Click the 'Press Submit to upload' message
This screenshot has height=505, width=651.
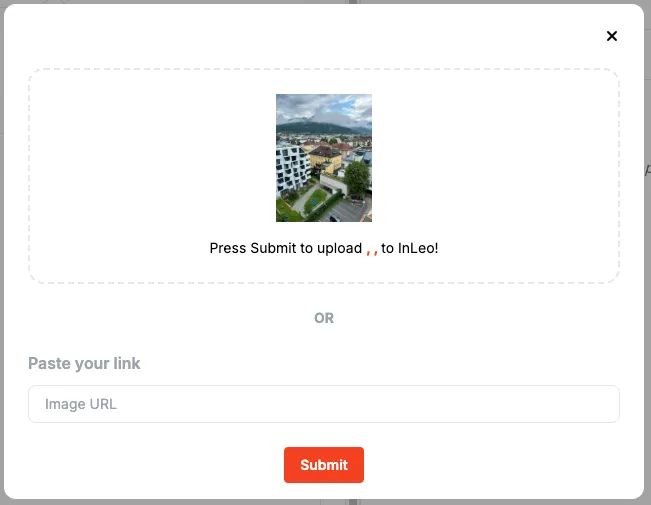pos(286,248)
